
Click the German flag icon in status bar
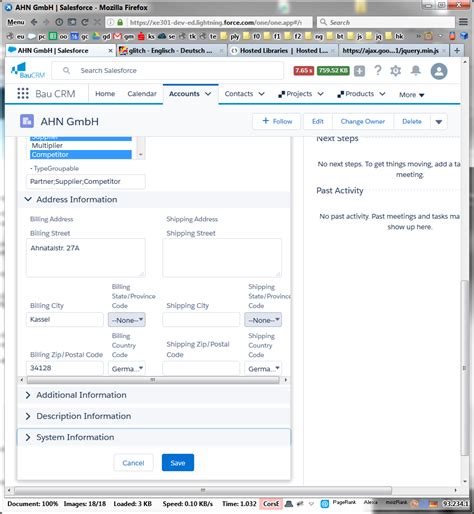click(x=433, y=504)
